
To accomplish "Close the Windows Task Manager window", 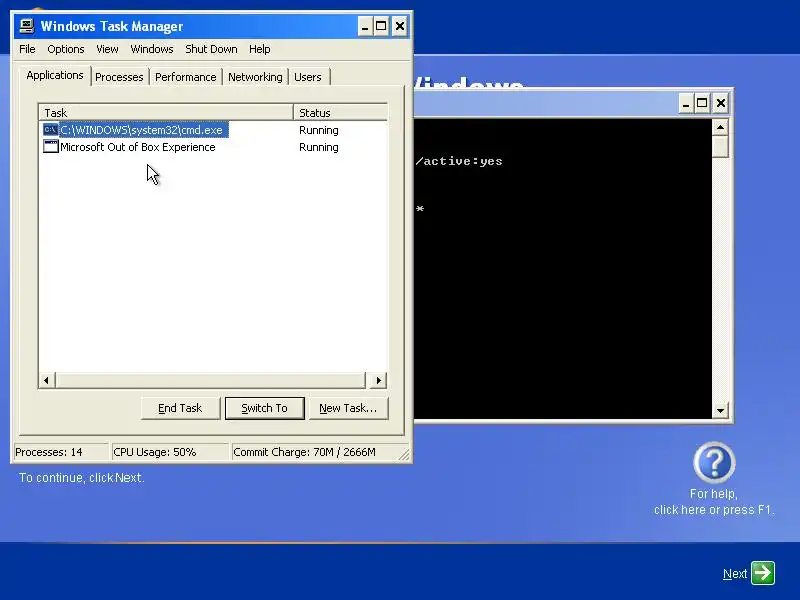I will click(400, 26).
